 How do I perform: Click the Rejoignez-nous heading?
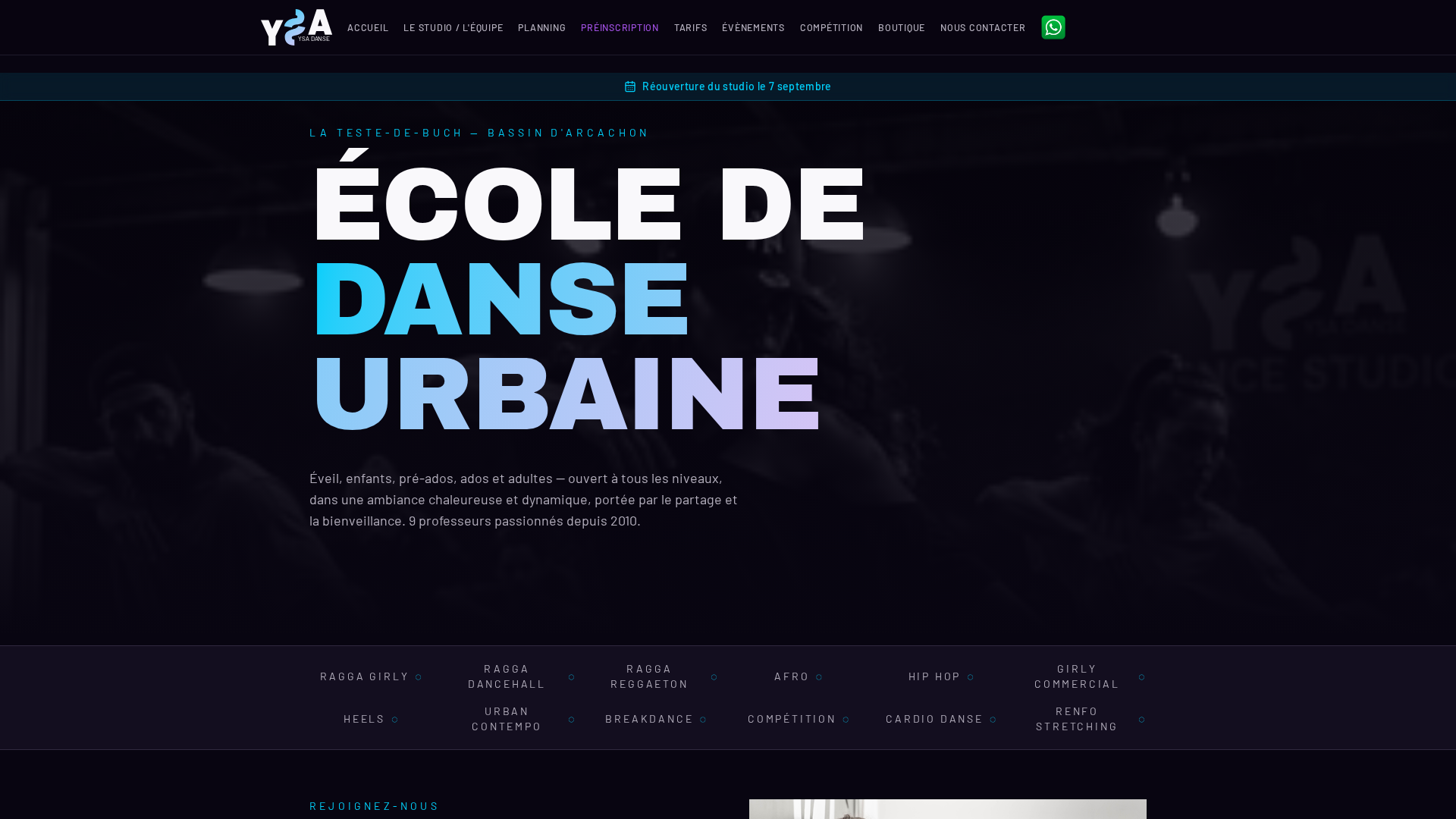pyautogui.click(x=375, y=805)
